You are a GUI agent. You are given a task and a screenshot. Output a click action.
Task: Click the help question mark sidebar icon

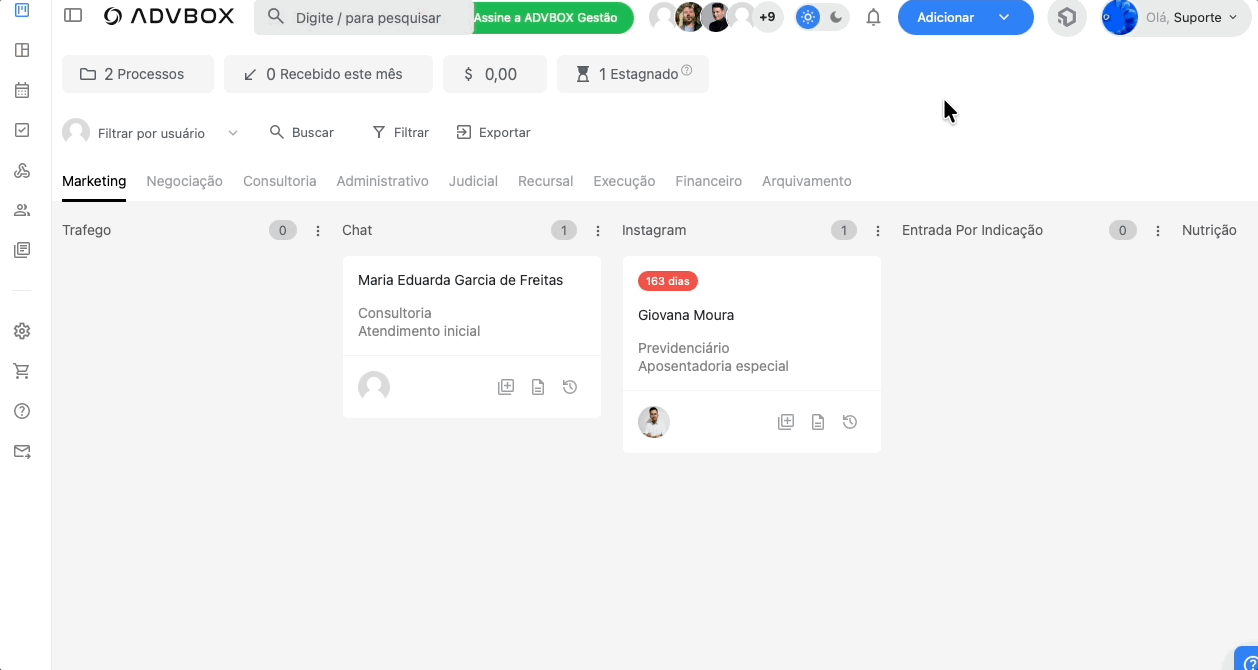(22, 411)
